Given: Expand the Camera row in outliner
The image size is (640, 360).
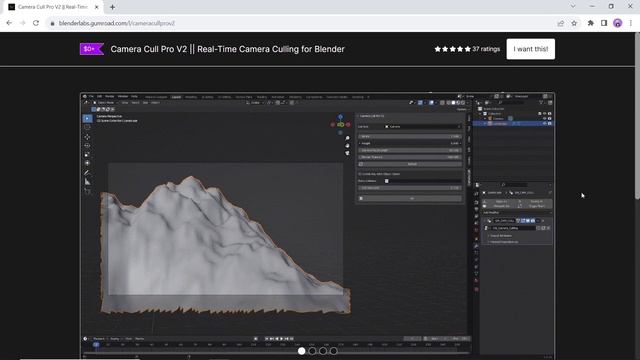Looking at the screenshot, I should [485, 118].
